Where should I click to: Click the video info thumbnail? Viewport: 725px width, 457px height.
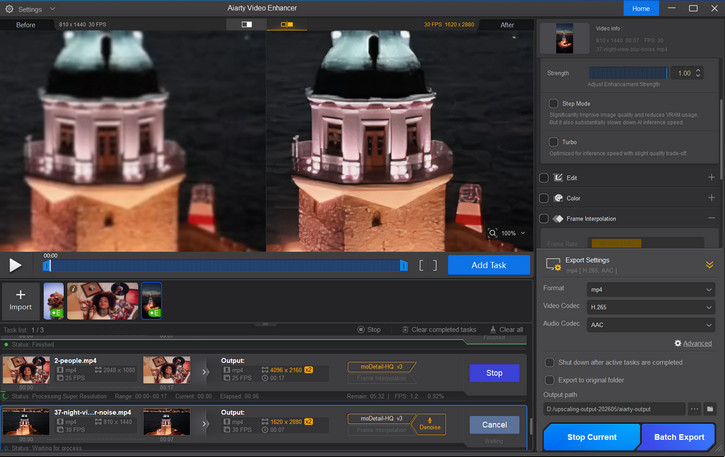pos(564,38)
